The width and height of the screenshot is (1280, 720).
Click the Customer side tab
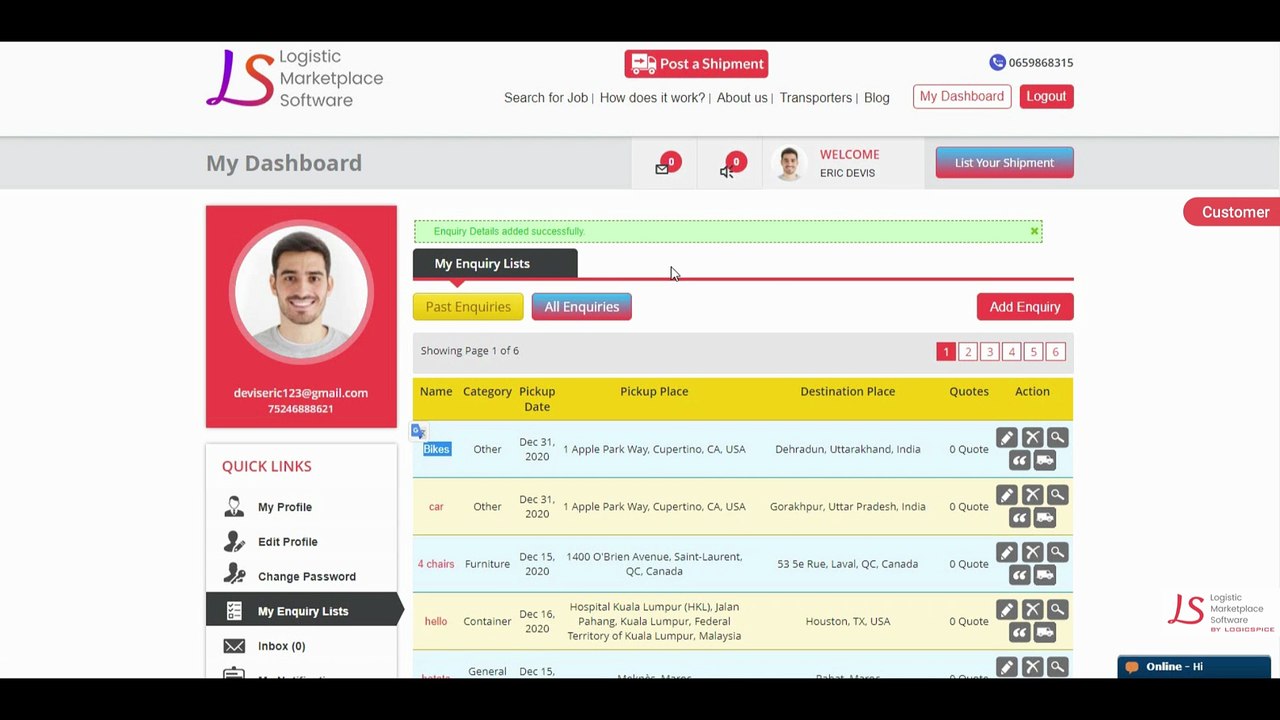pos(1232,212)
